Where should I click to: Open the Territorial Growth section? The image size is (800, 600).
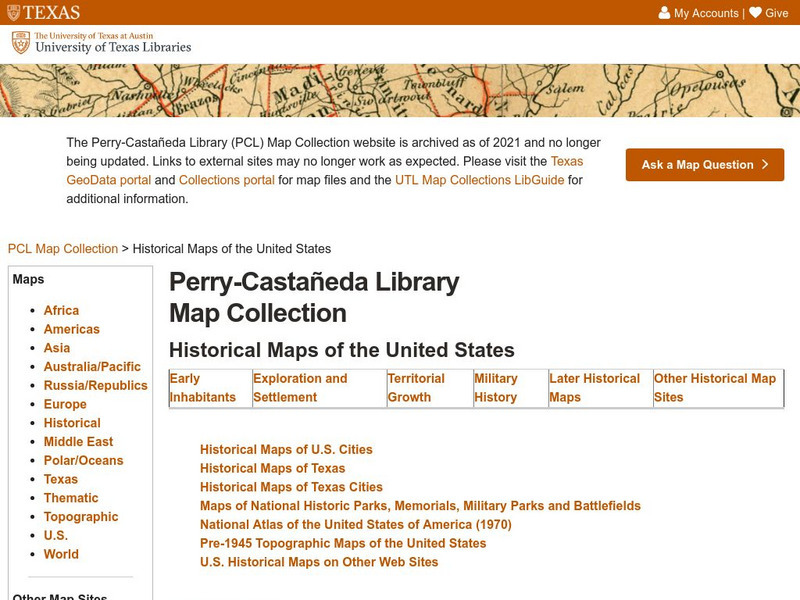pyautogui.click(x=416, y=387)
